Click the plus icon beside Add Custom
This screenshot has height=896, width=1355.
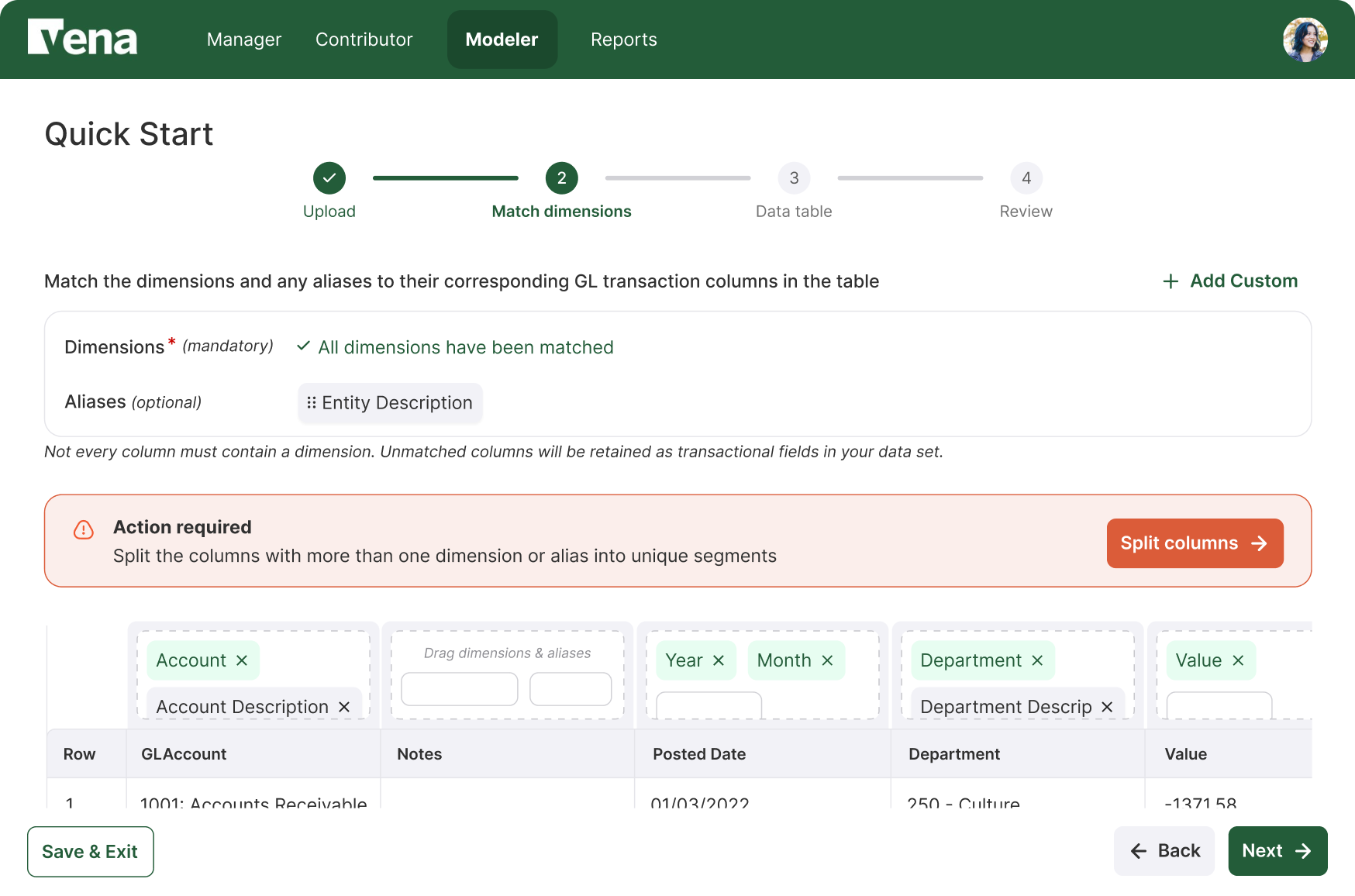(x=1171, y=281)
